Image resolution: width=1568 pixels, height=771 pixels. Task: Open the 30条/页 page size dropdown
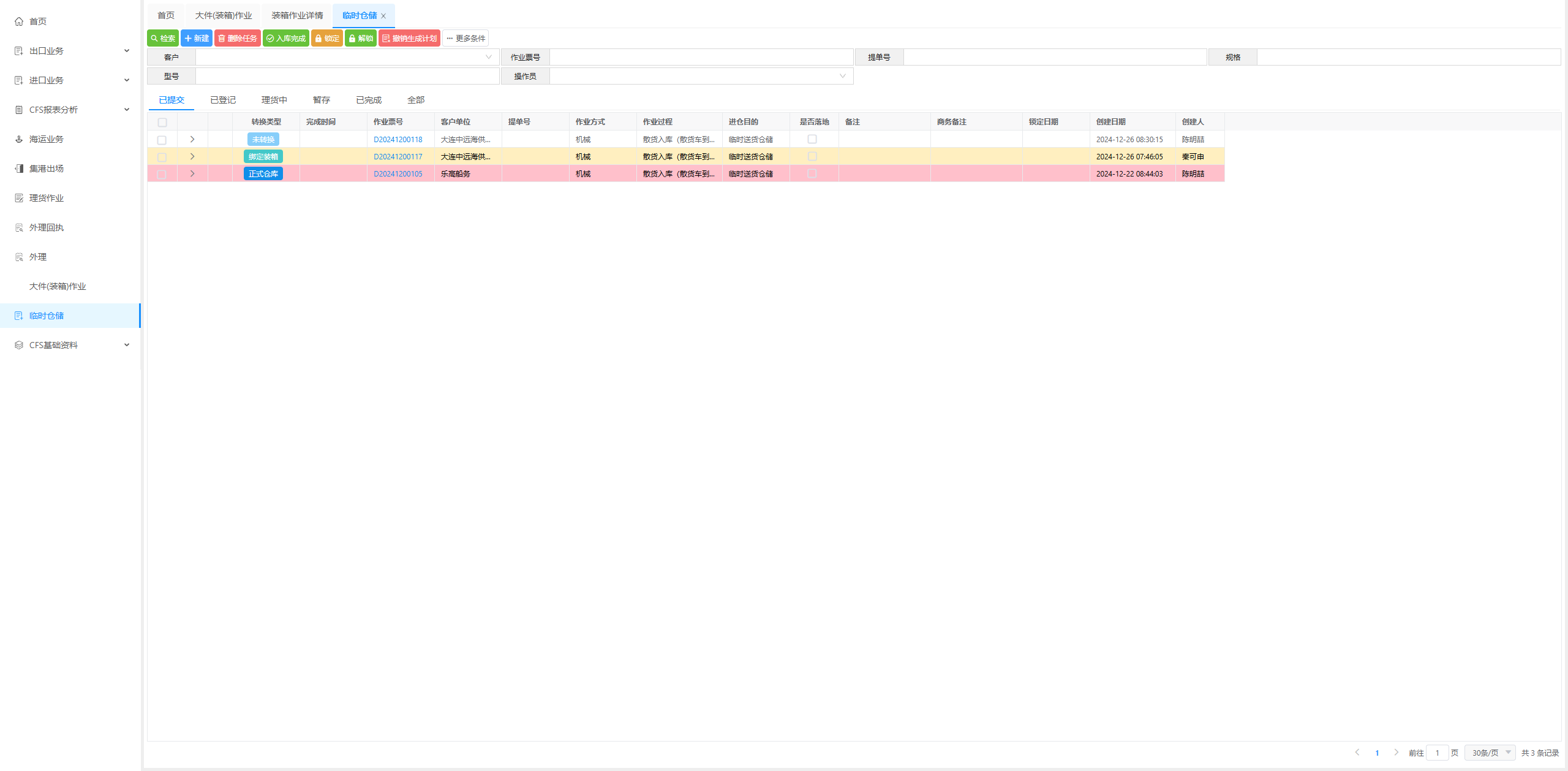click(x=1490, y=753)
